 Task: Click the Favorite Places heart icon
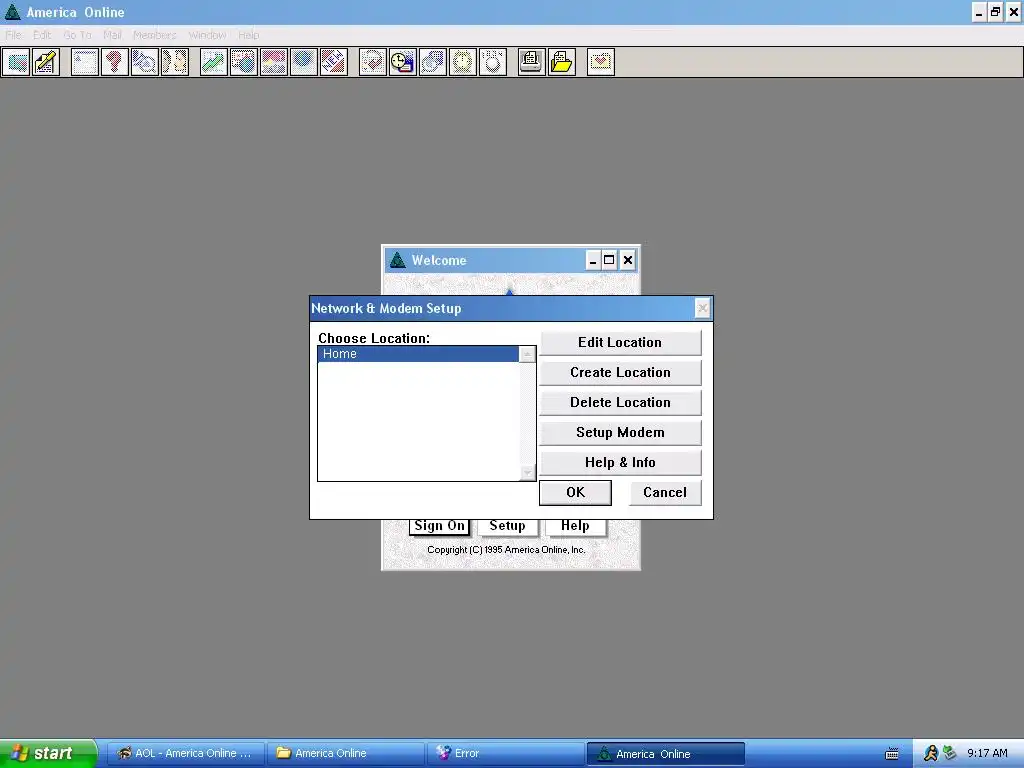[x=601, y=62]
